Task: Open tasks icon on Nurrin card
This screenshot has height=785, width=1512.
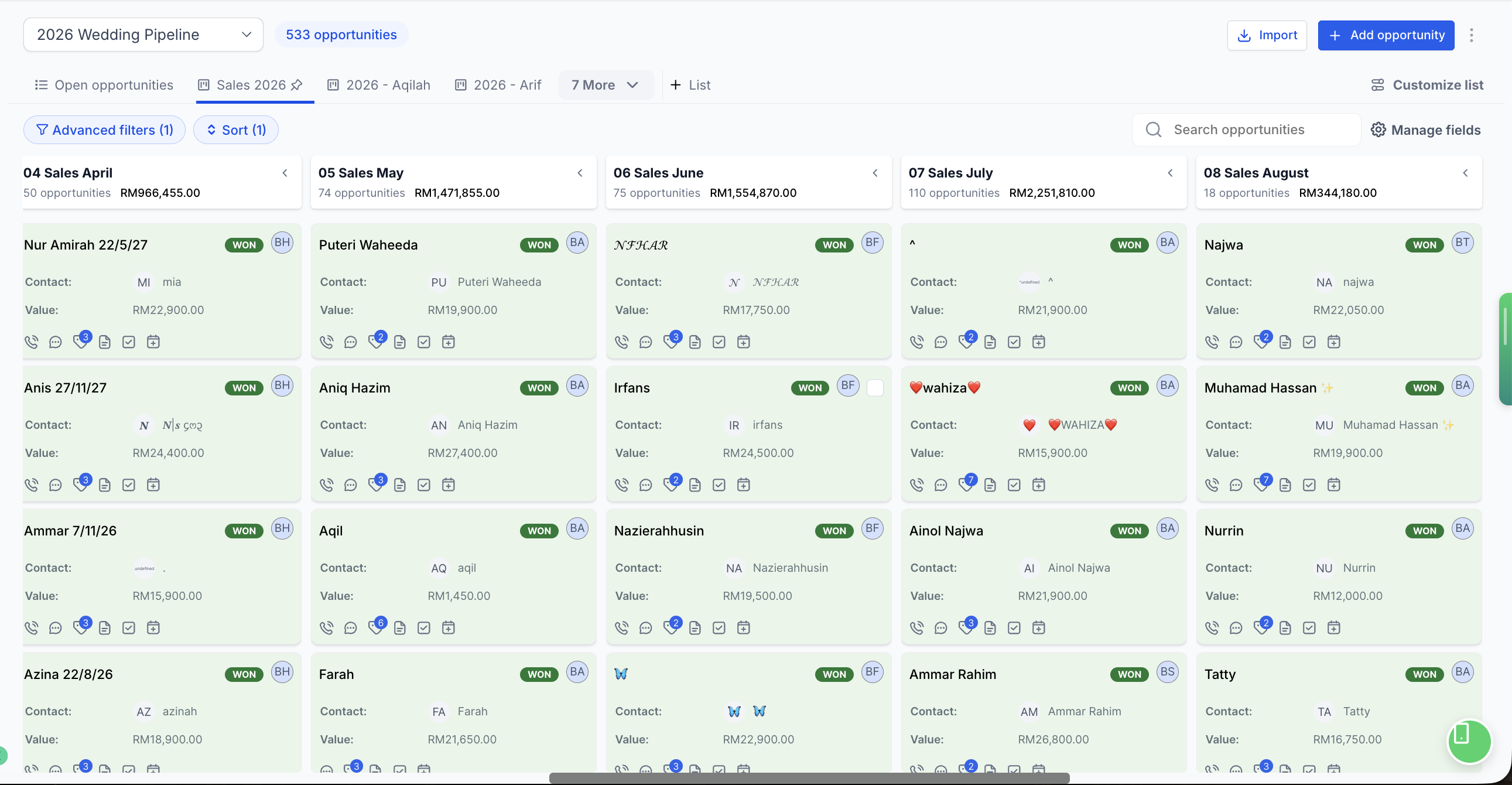Action: pos(1309,627)
